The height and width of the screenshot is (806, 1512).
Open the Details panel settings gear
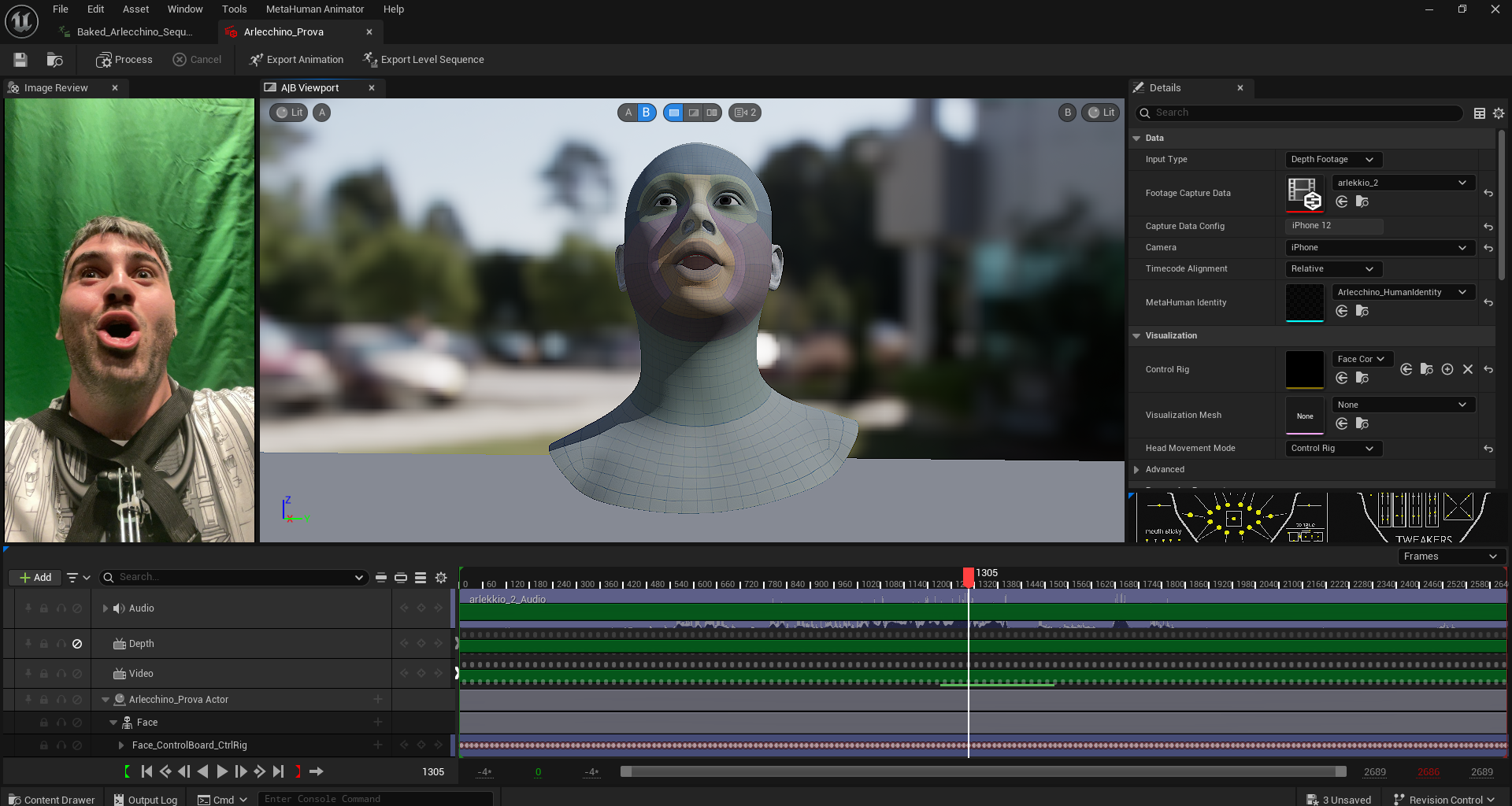coord(1498,113)
